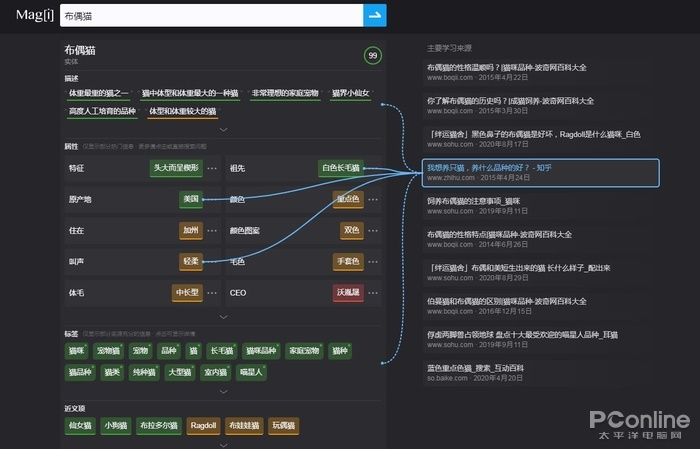
Task: Expand the 描述 descriptions section
Action: pos(223,129)
